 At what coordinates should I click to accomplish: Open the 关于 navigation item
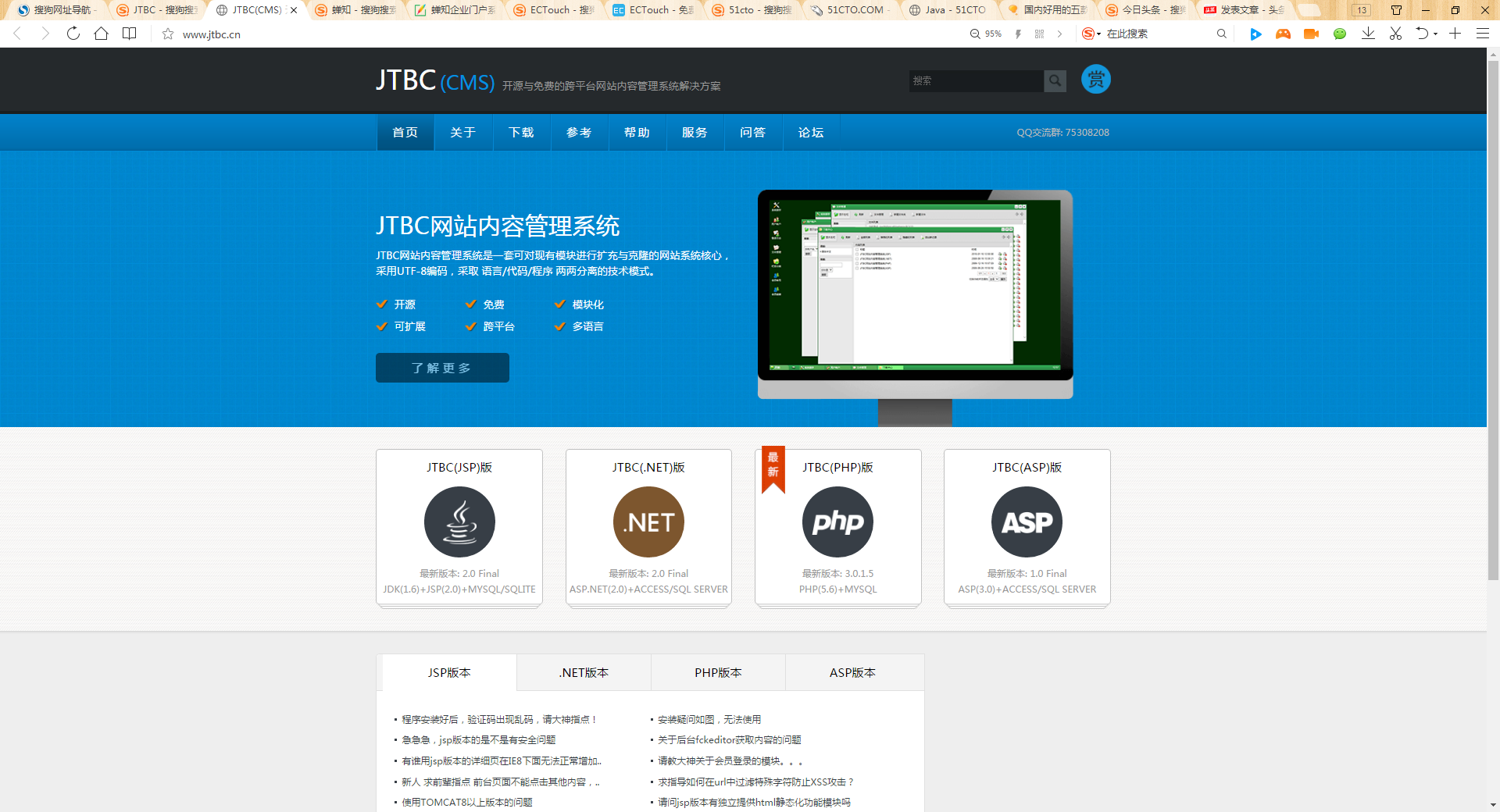462,133
